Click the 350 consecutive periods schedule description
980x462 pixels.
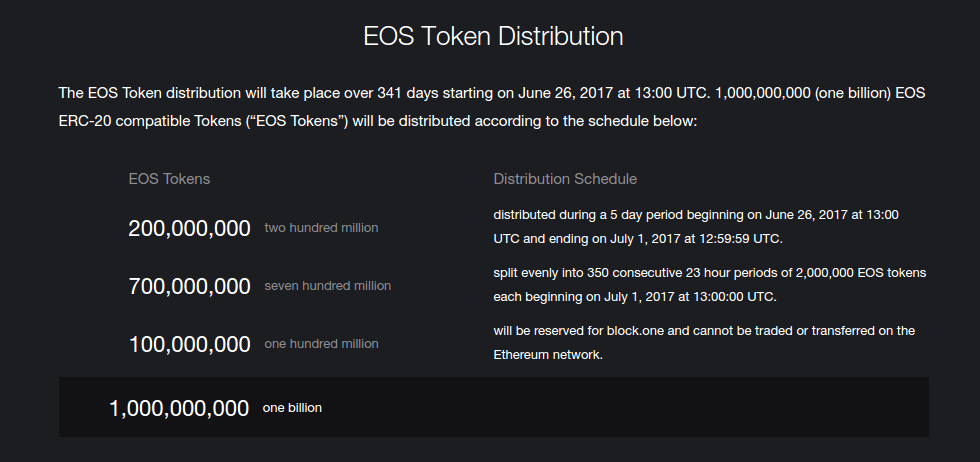tap(709, 285)
